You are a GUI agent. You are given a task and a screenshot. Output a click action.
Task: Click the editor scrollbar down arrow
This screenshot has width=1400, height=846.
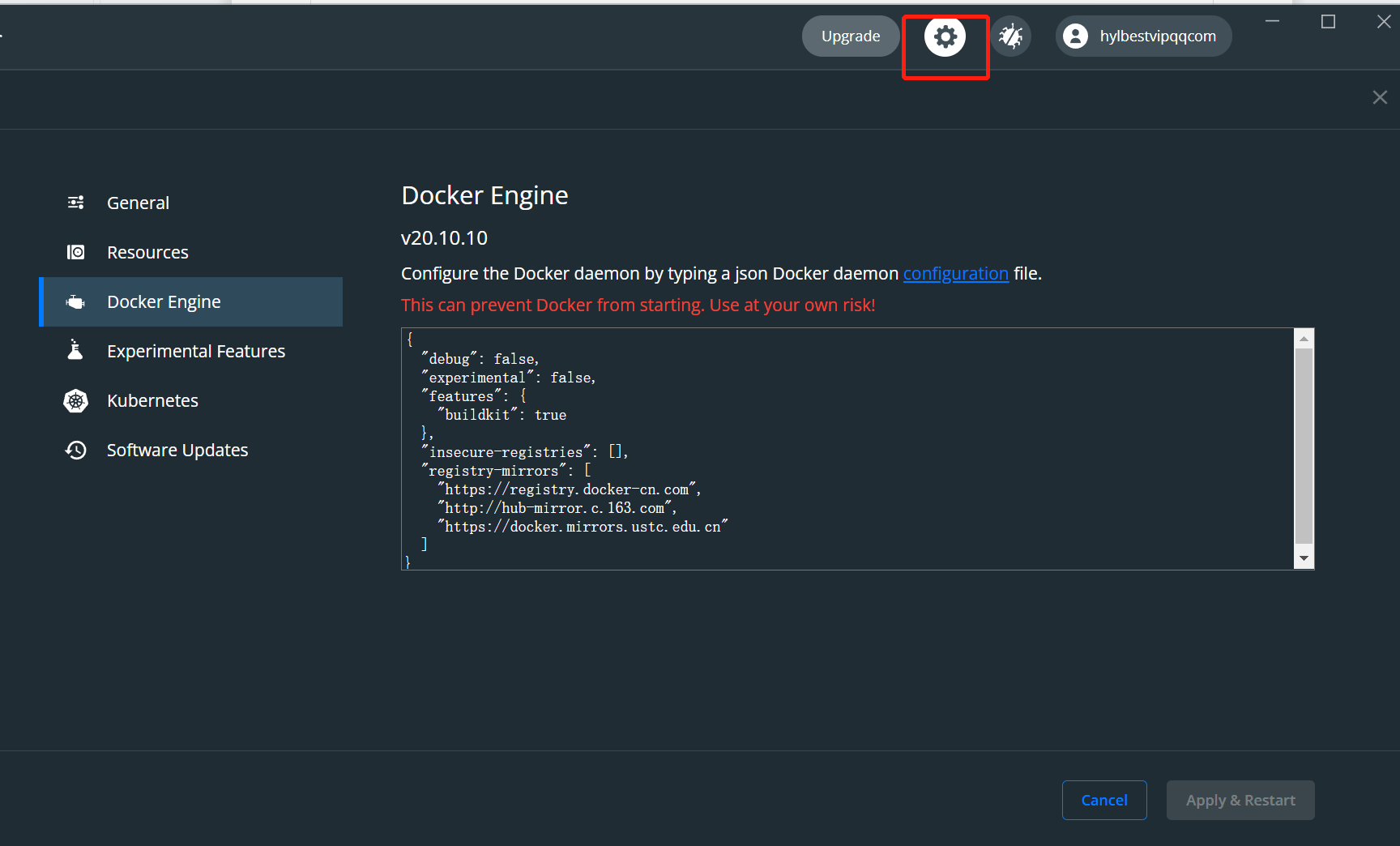tap(1304, 558)
